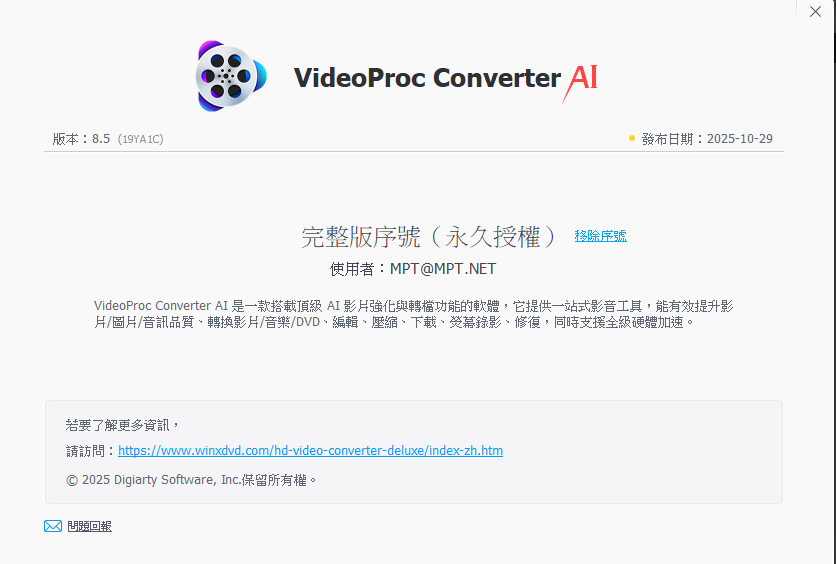The height and width of the screenshot is (564, 836).
Task: Click the 請訪問 label before the URL
Action: [91, 451]
